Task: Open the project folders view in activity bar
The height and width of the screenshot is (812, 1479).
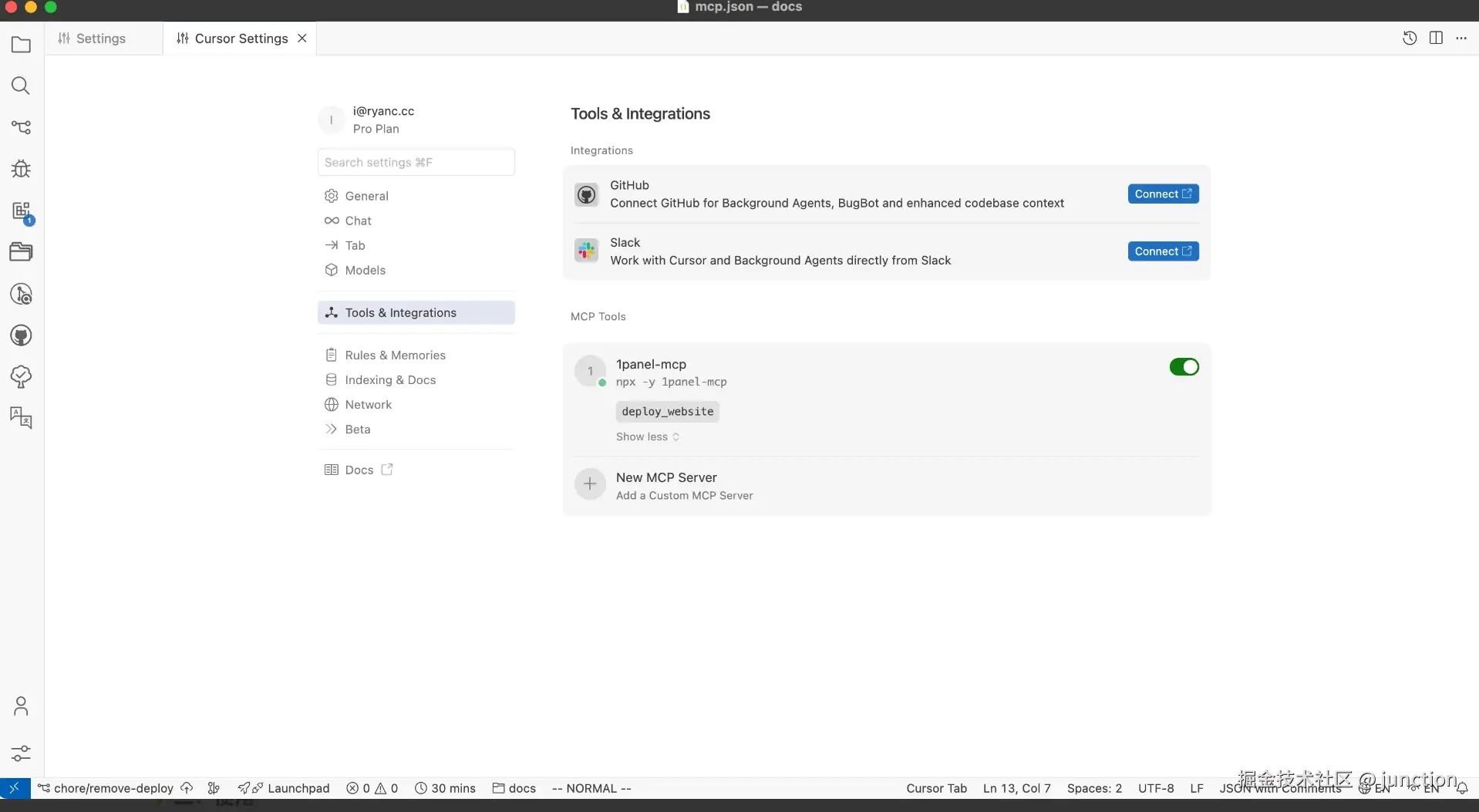Action: click(21, 252)
